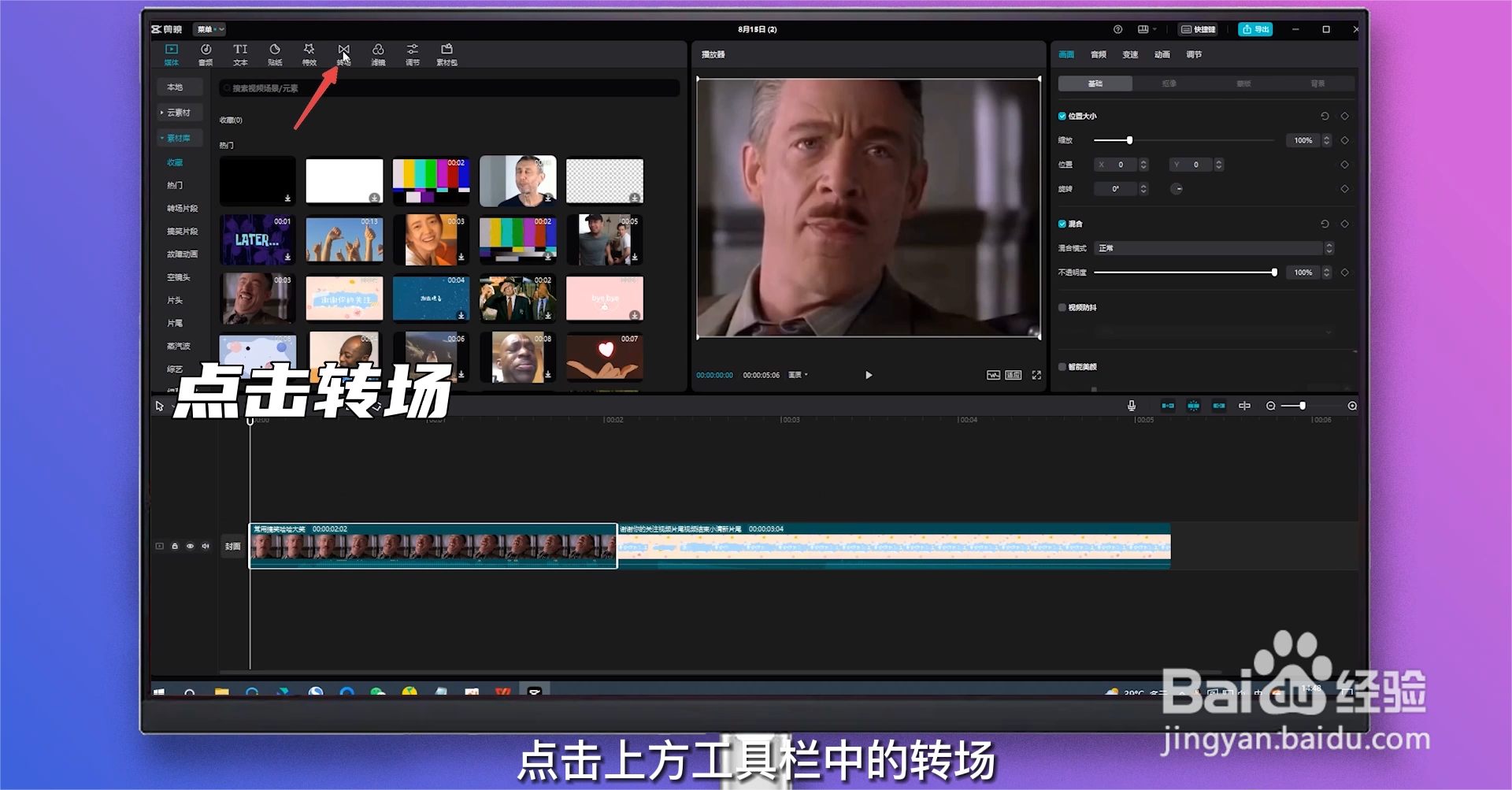
Task: Switch to the 画面 properties tab
Action: point(1066,54)
